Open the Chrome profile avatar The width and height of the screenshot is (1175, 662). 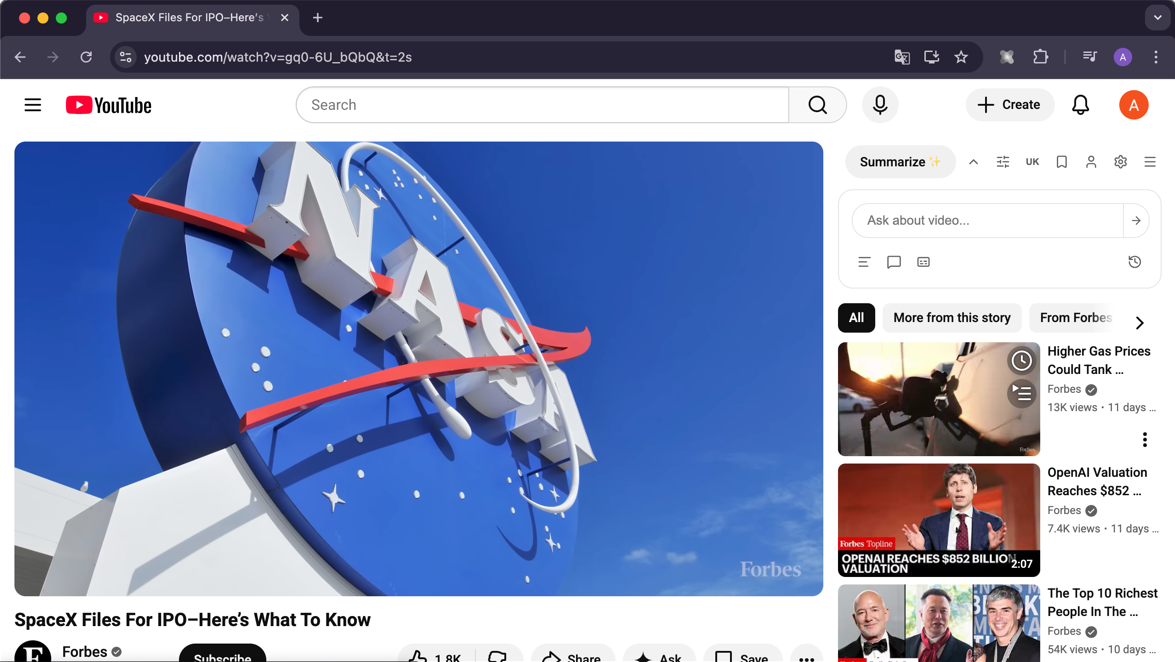tap(1123, 57)
